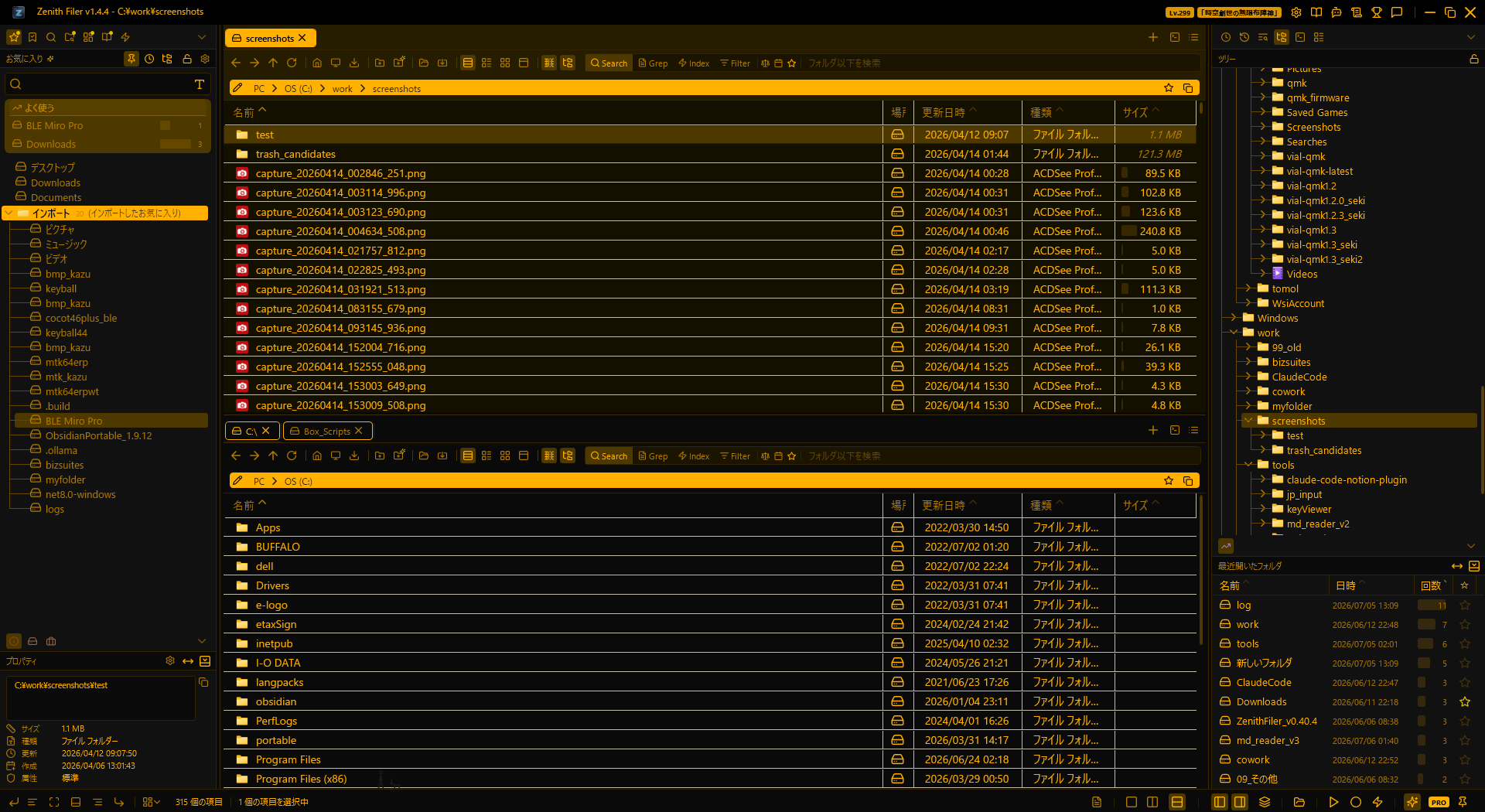Expand the Windows folder in tree
Image resolution: width=1485 pixels, height=812 pixels.
coord(1234,318)
